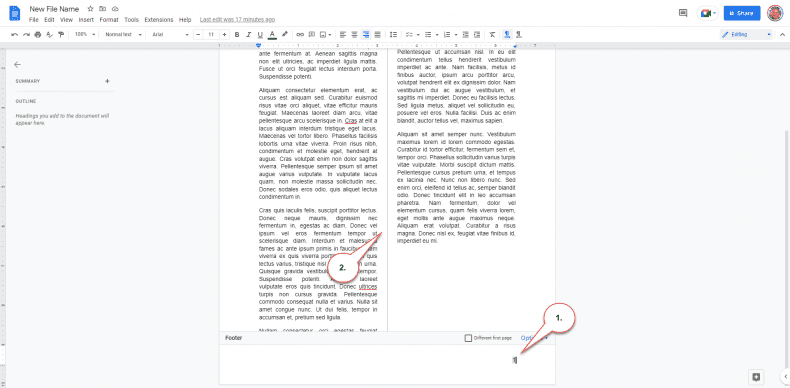
Task: Align text to the left
Action: pos(343,35)
